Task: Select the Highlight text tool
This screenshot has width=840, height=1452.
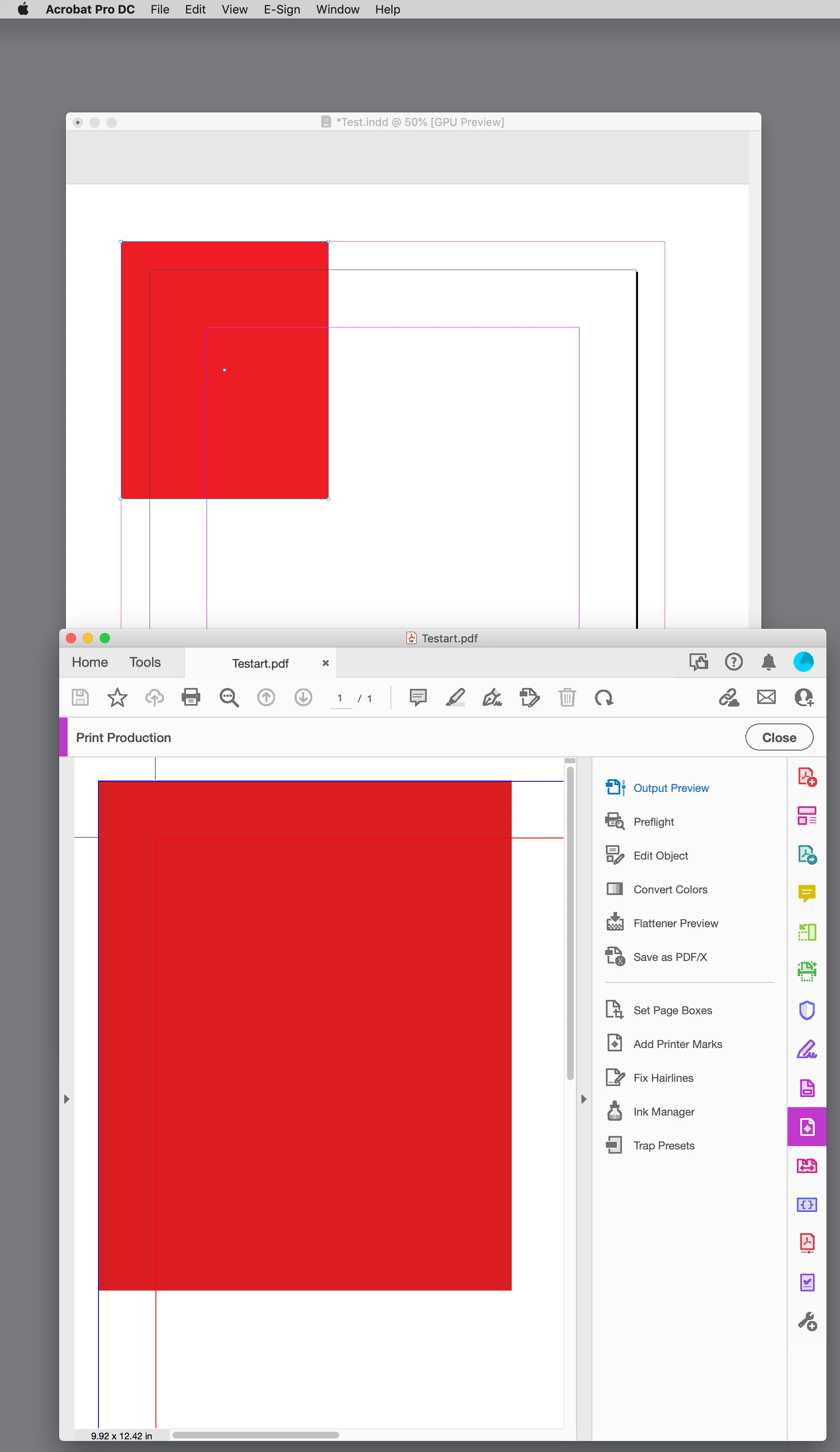Action: (455, 697)
